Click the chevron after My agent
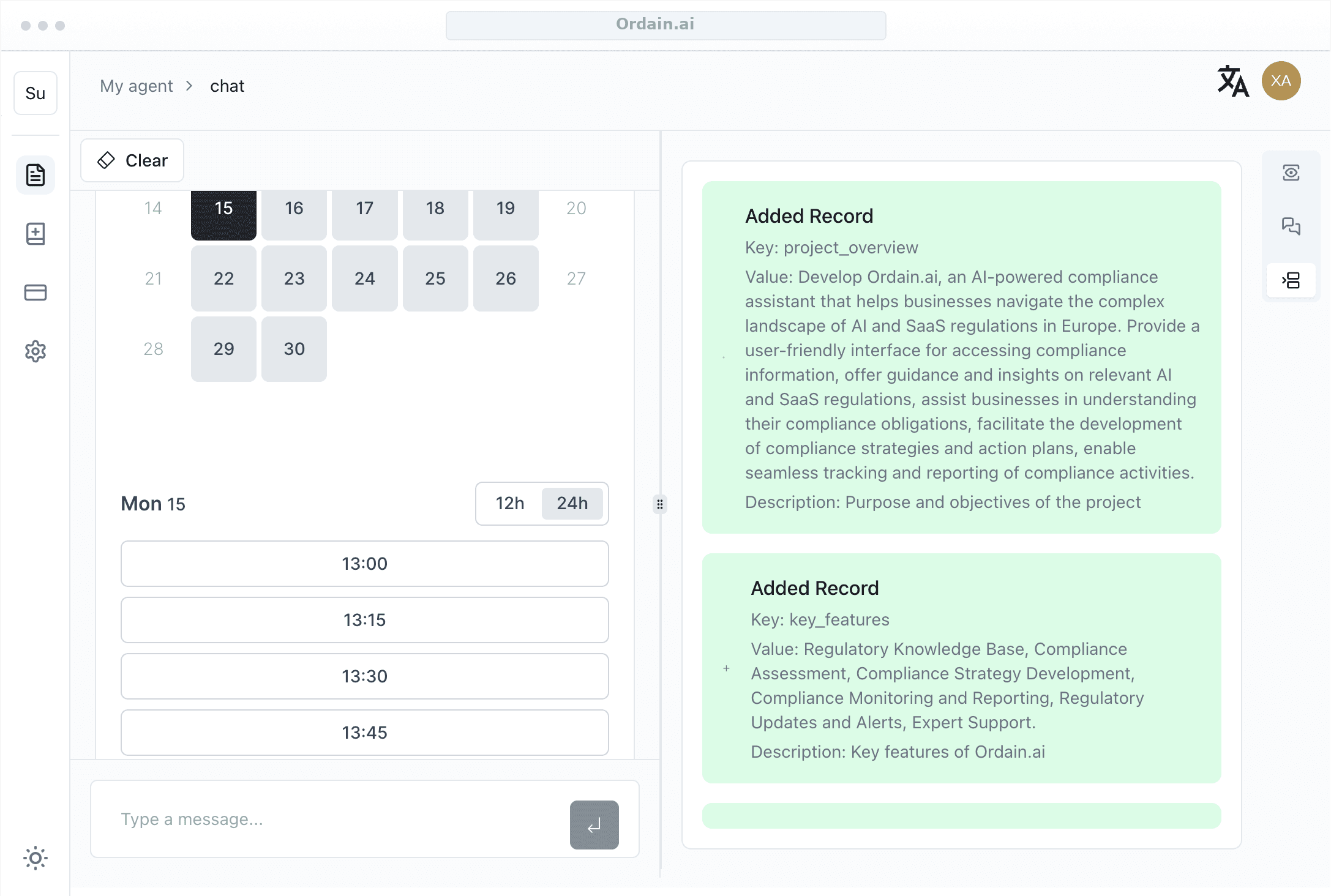Viewport: 1331px width, 896px height. point(189,86)
